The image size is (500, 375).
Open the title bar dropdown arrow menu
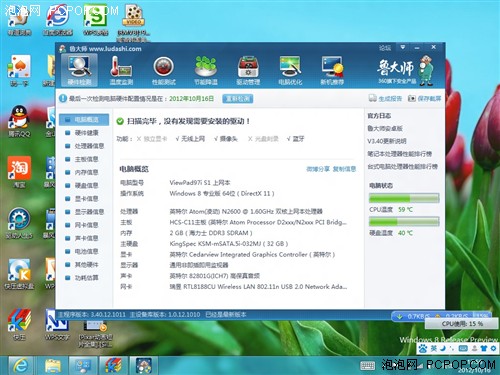tap(403, 47)
